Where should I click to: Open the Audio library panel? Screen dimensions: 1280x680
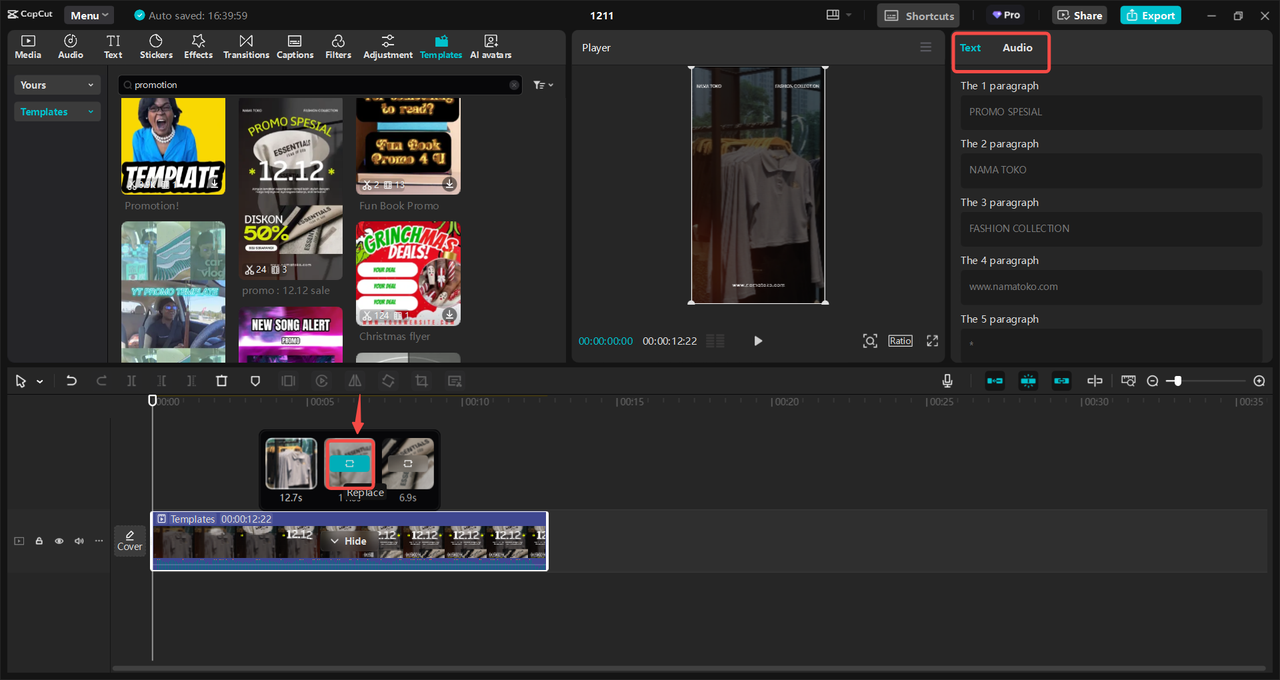(71, 46)
